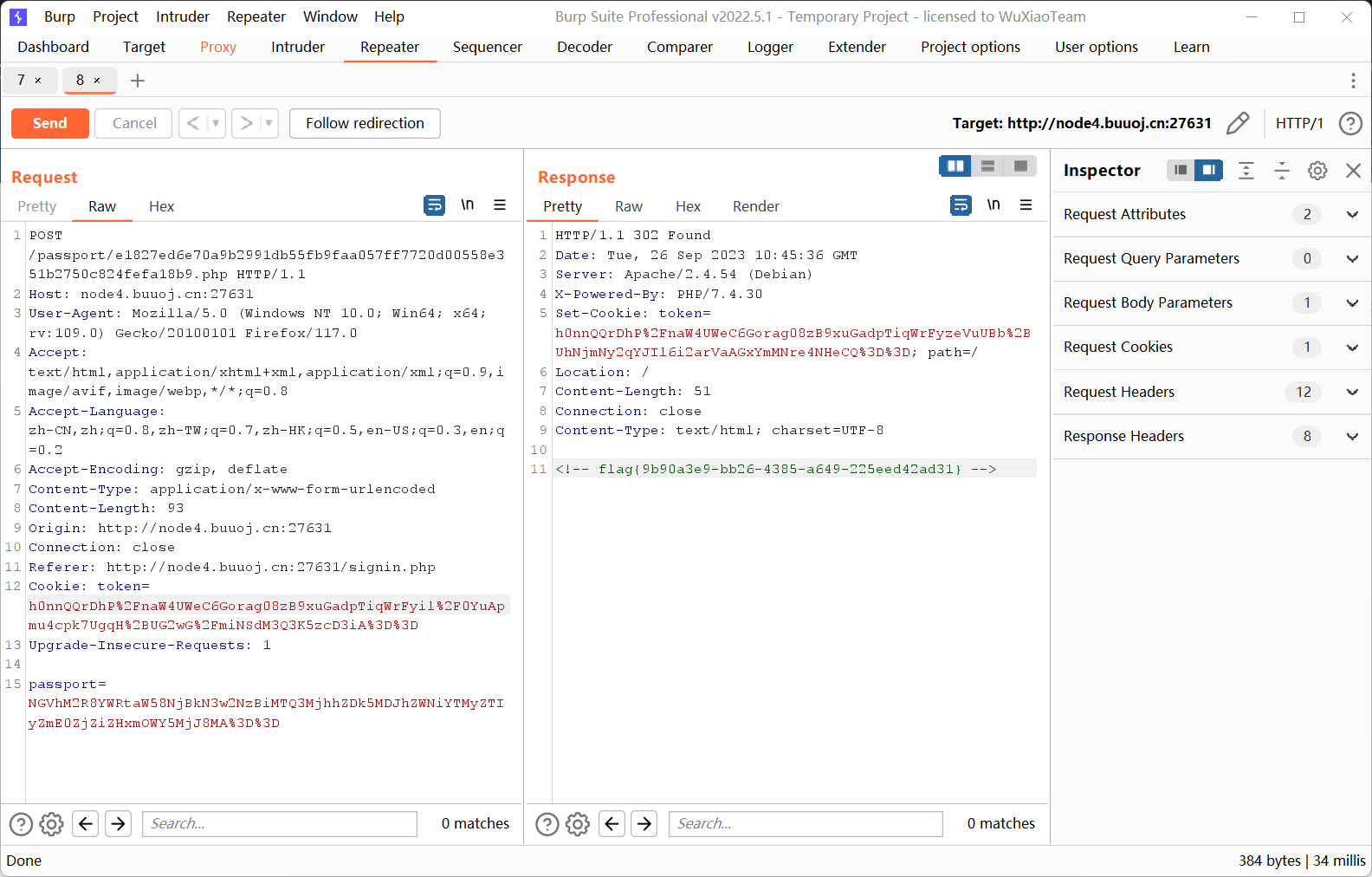1372x877 pixels.
Task: Open forward-history dropdown arrow
Action: (269, 123)
